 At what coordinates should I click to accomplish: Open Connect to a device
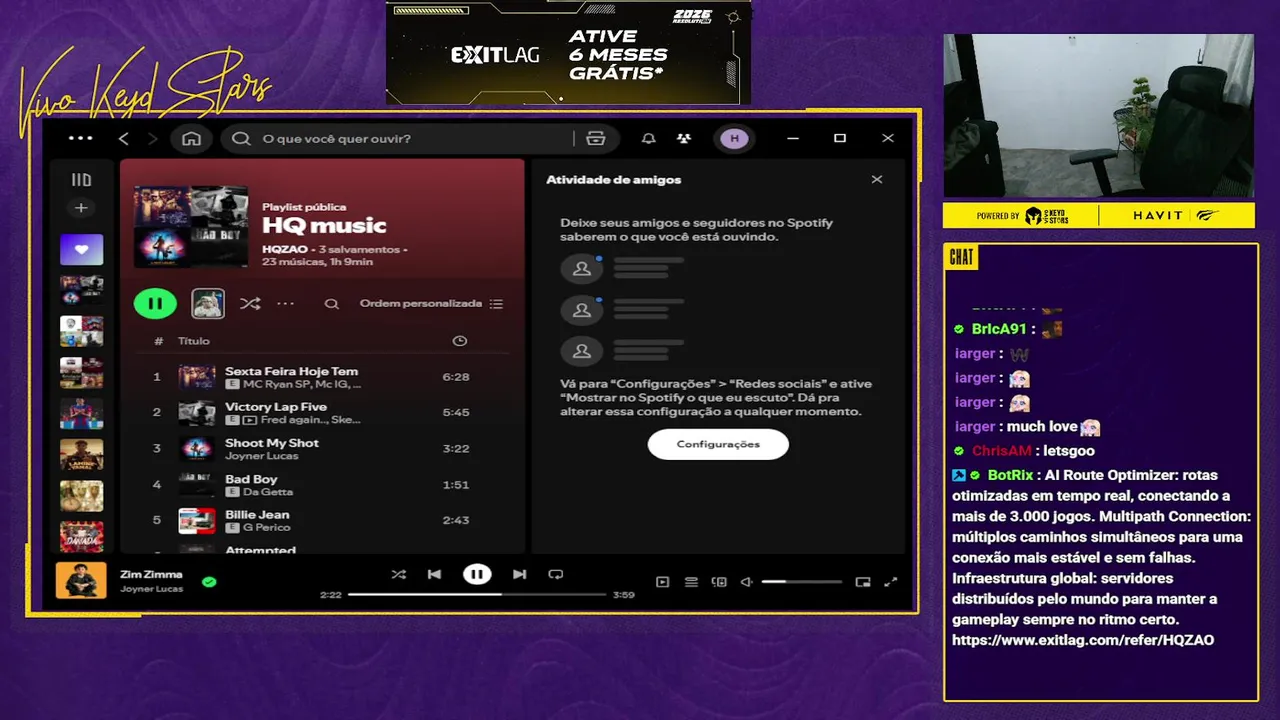coord(719,582)
